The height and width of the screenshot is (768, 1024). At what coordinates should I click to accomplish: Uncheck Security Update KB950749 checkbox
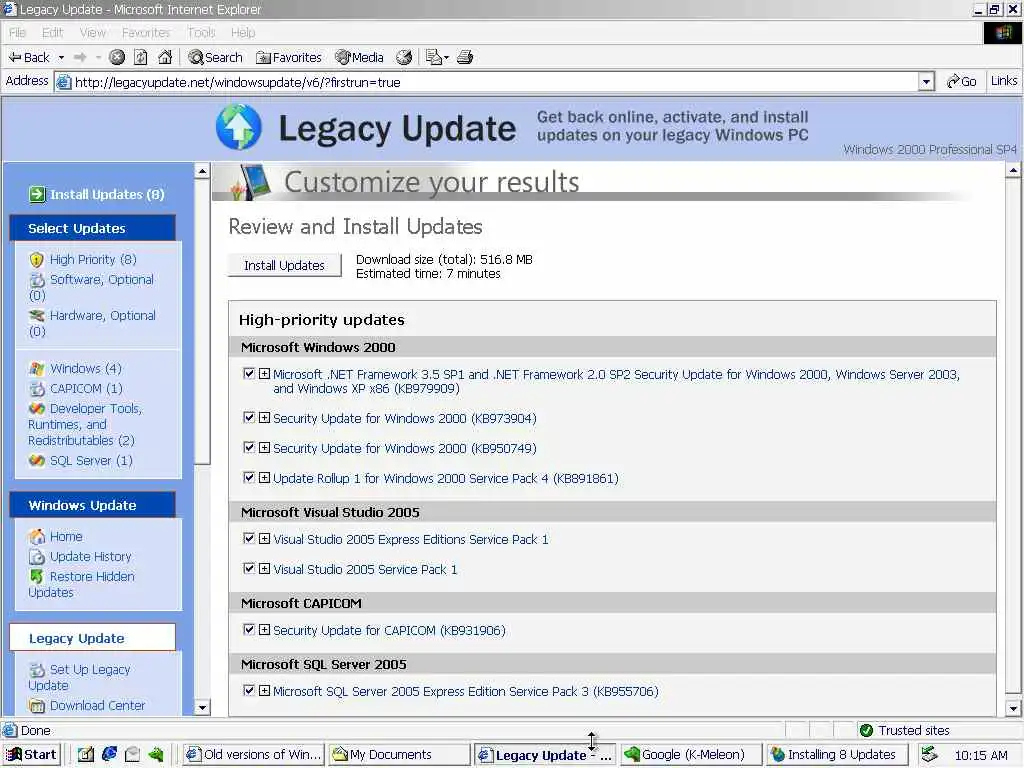(249, 447)
